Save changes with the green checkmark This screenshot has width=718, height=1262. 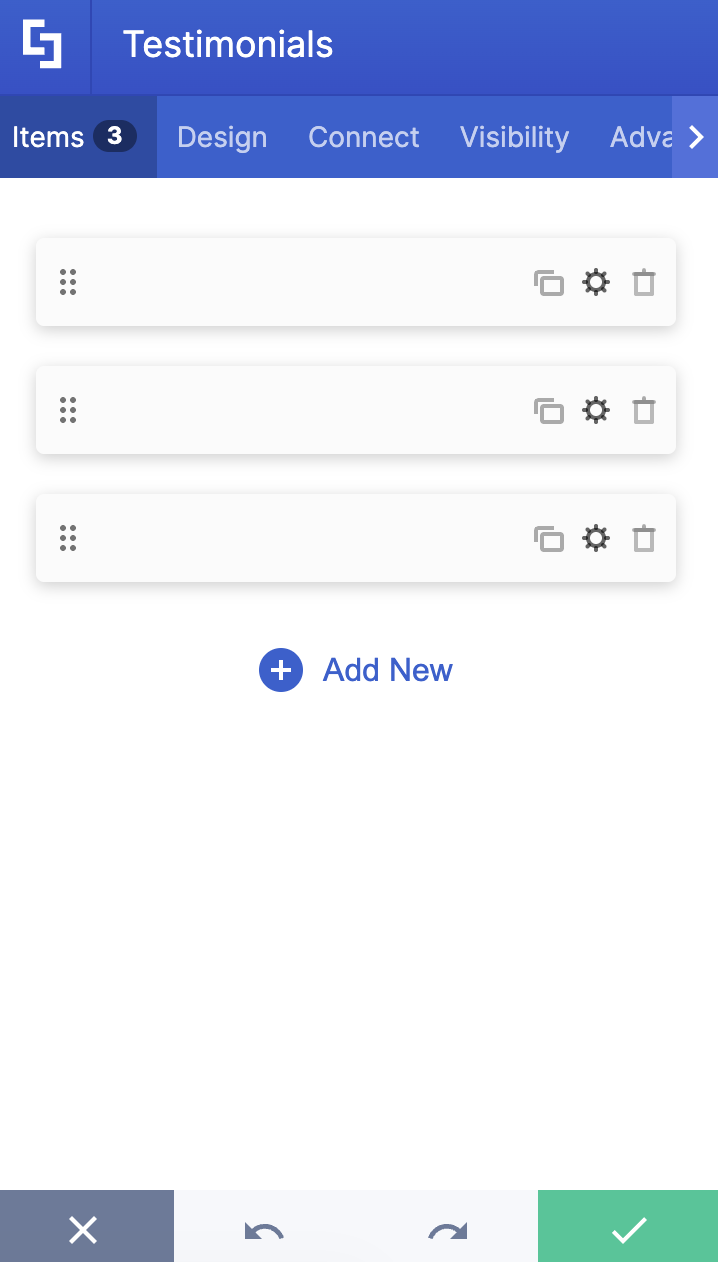point(628,1229)
